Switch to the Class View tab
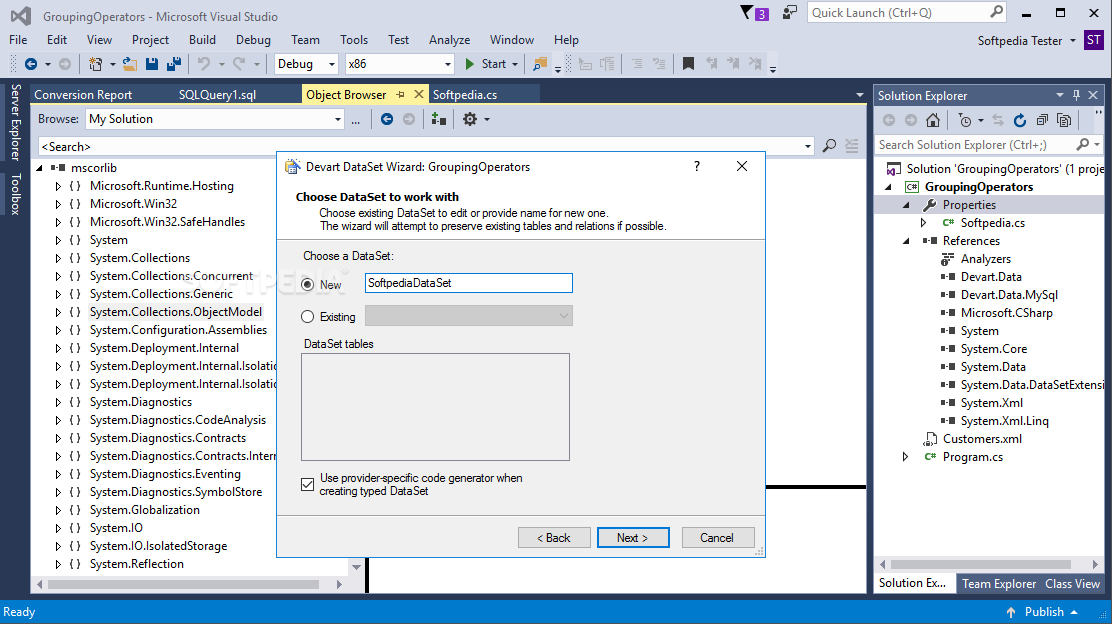This screenshot has width=1112, height=624. click(x=1072, y=584)
